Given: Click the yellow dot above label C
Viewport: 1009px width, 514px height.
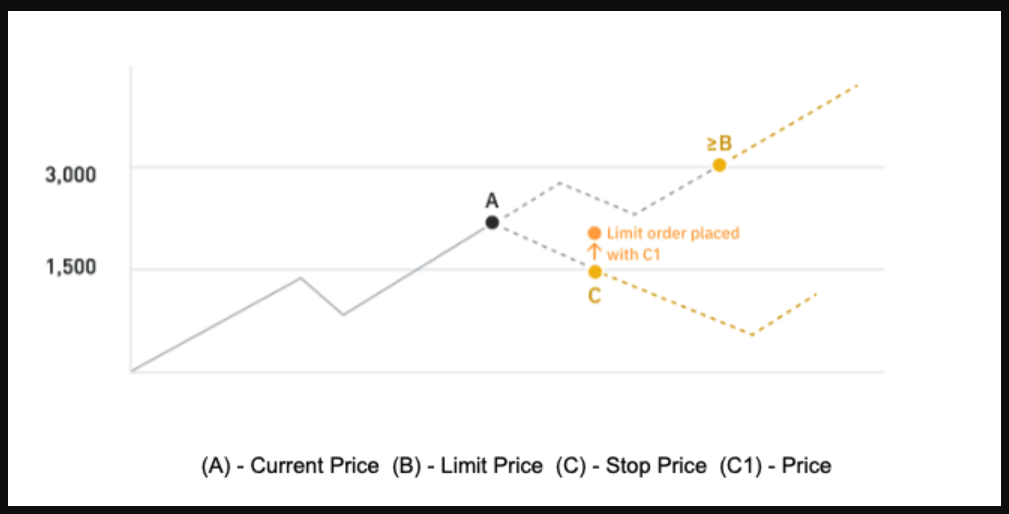Looking at the screenshot, I should click(x=595, y=271).
